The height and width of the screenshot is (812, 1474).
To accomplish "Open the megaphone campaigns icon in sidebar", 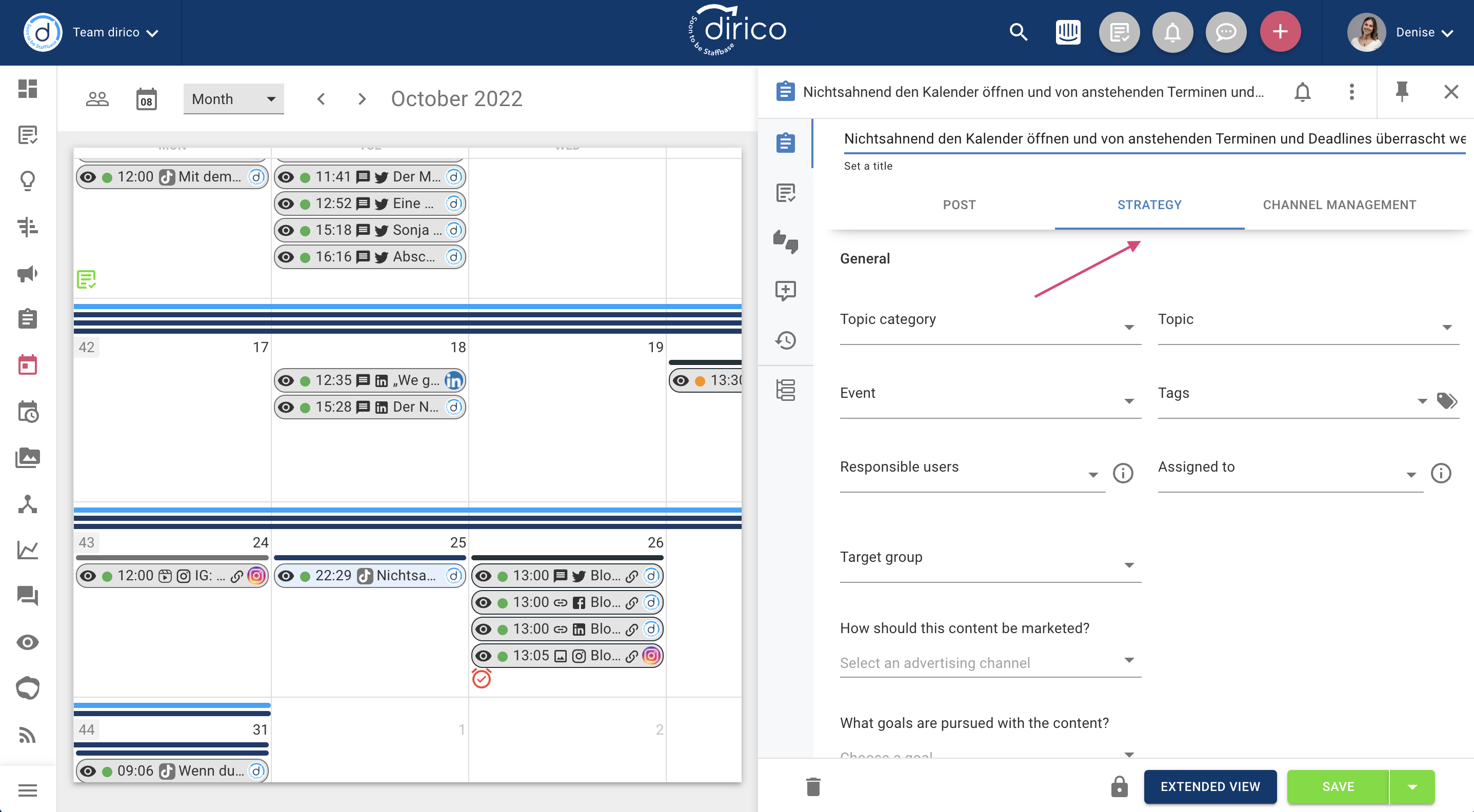I will pyautogui.click(x=28, y=273).
